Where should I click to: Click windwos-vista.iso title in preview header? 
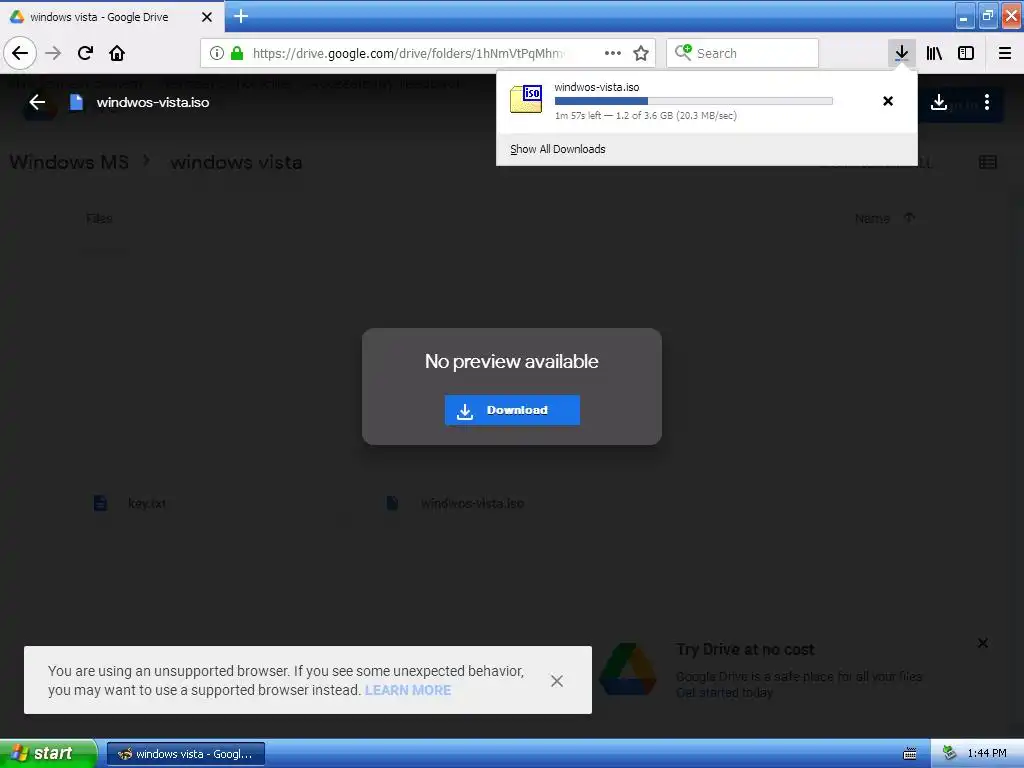pos(153,102)
